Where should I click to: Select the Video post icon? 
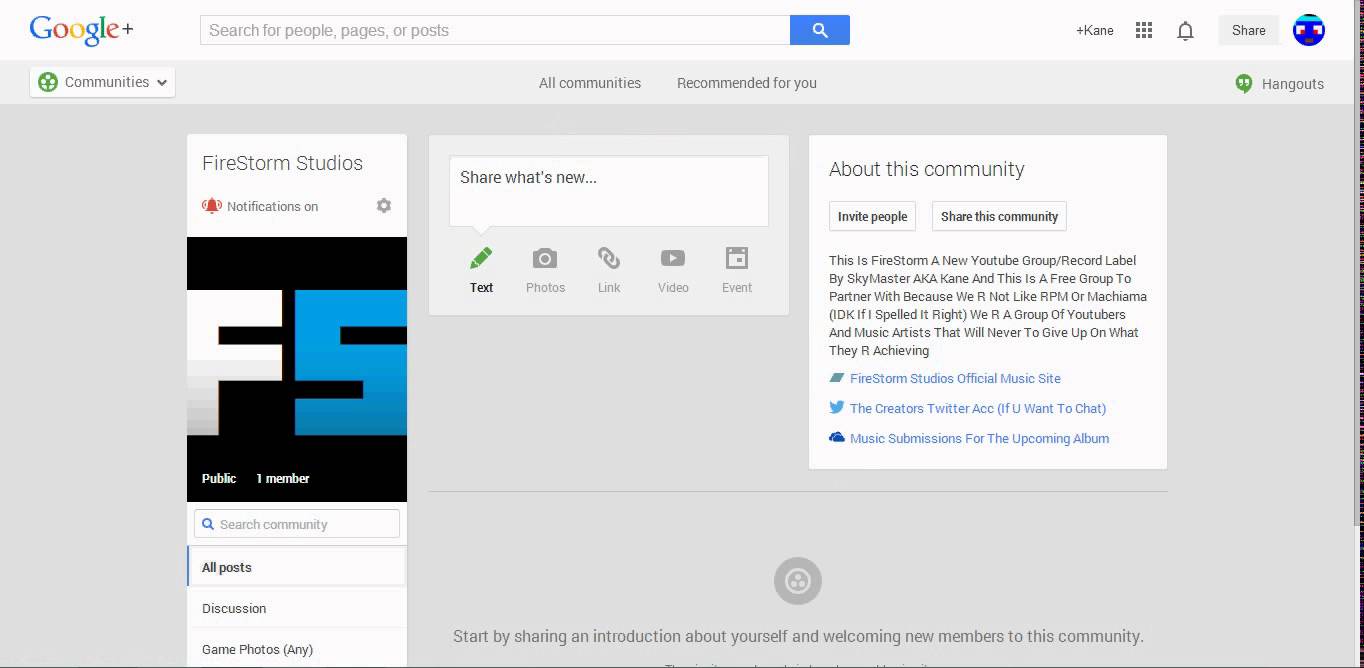pos(673,259)
